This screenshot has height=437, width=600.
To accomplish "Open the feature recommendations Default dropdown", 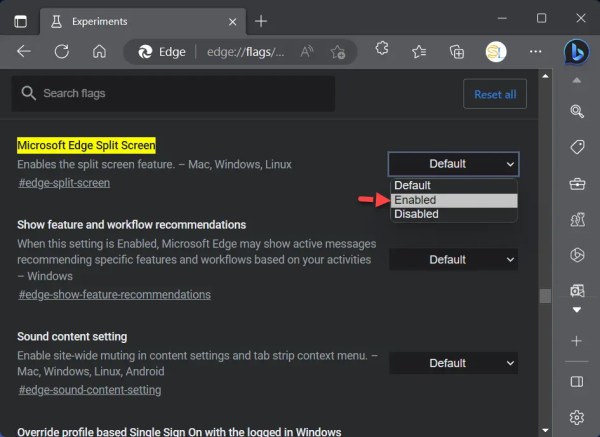I will (x=453, y=259).
